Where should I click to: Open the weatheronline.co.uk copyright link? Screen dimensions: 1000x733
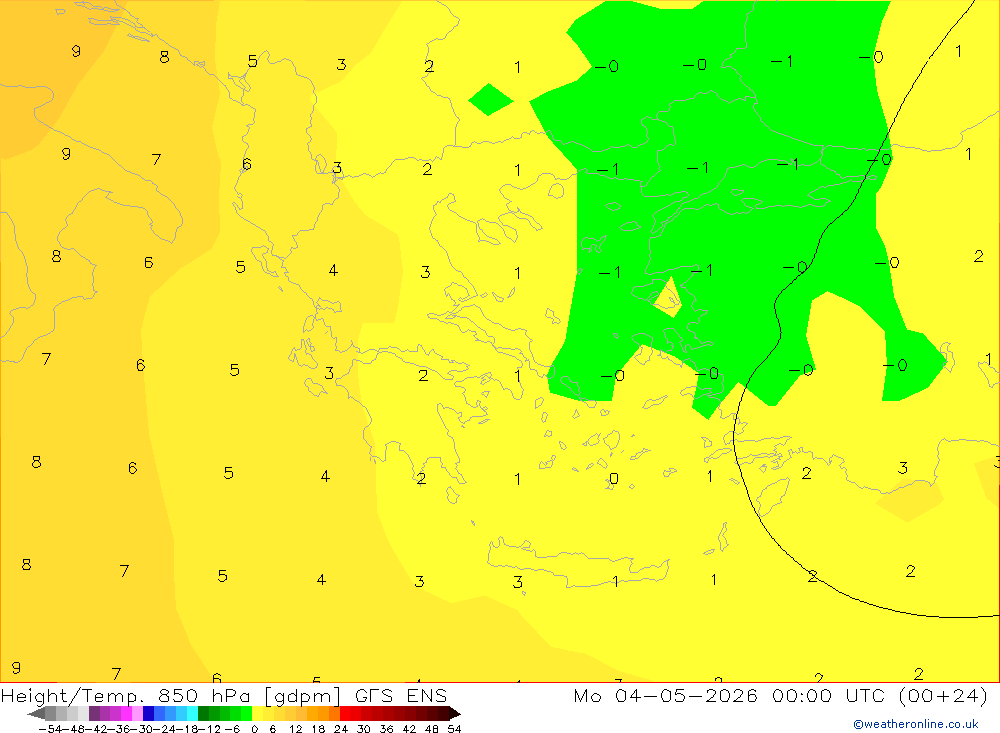[x=916, y=724]
